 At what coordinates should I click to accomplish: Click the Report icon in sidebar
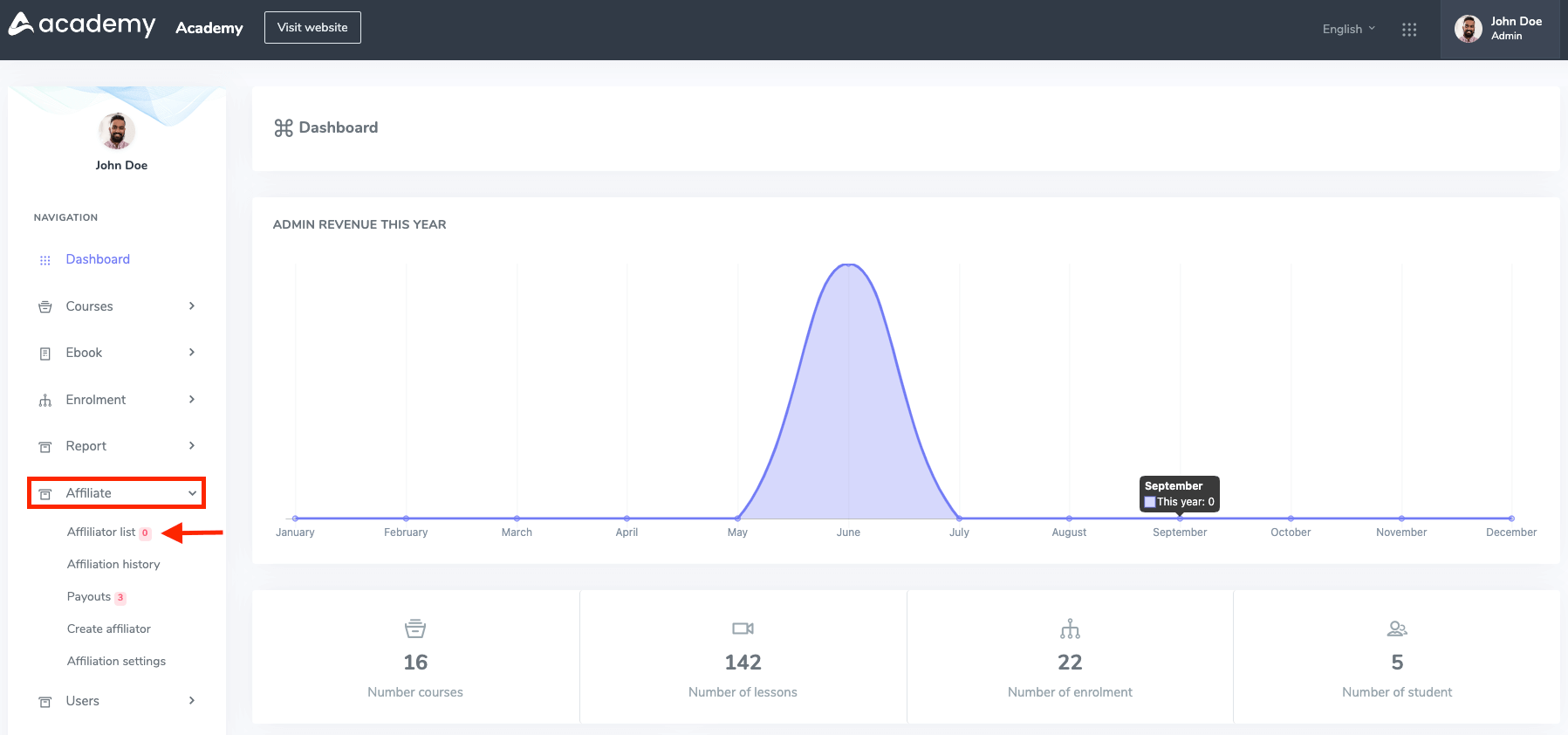(45, 447)
